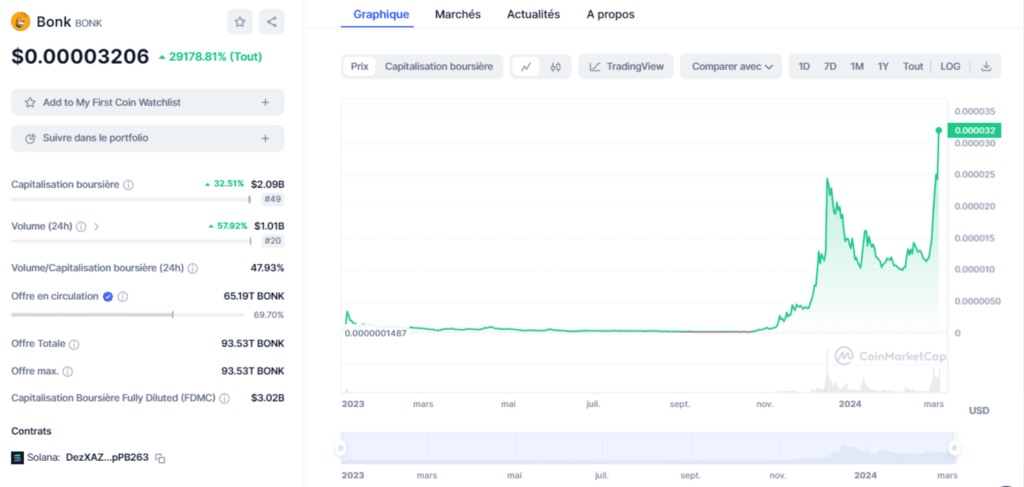Click the 0.0000001487 chart baseline label

pyautogui.click(x=376, y=333)
